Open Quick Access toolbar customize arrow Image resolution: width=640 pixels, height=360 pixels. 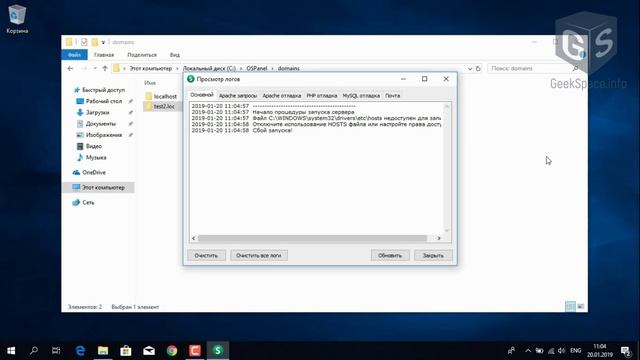coord(103,42)
